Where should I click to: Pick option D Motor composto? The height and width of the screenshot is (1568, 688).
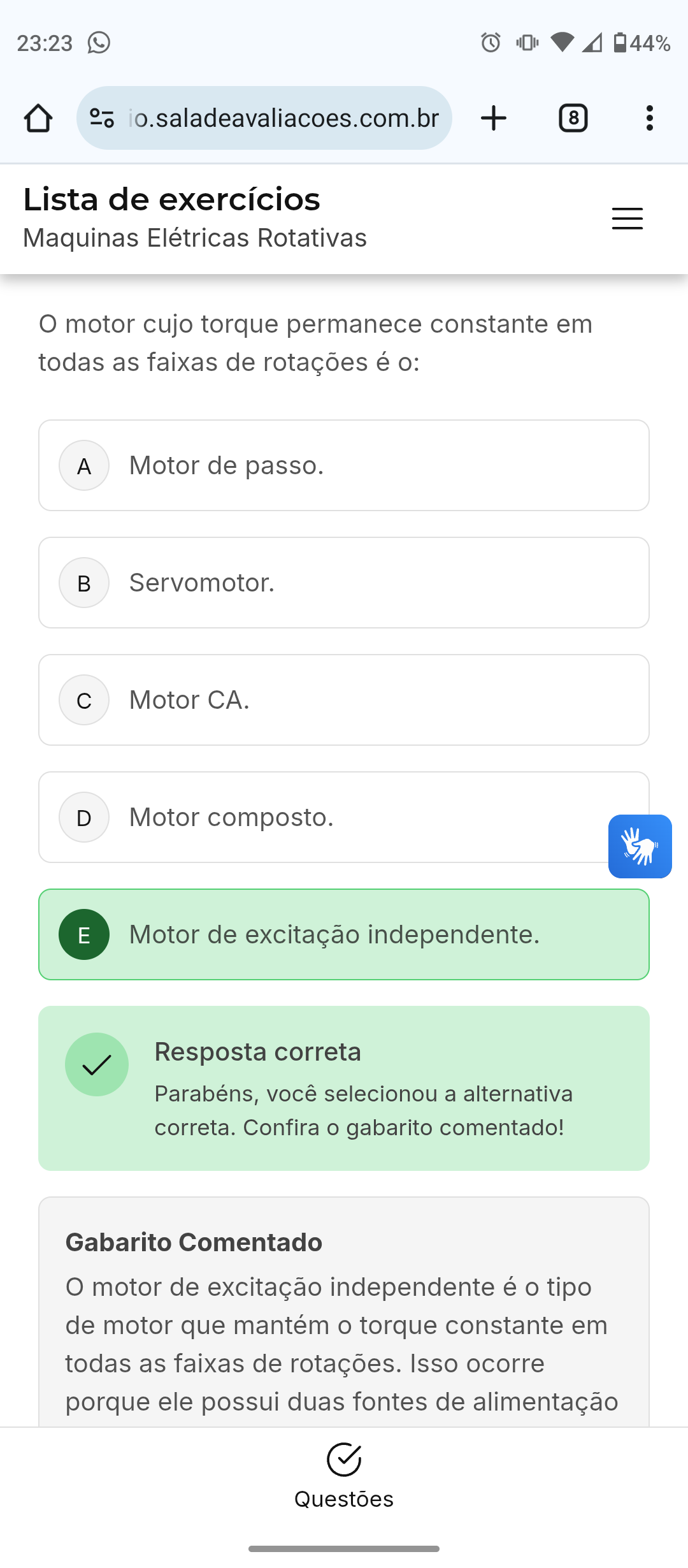(x=319, y=817)
